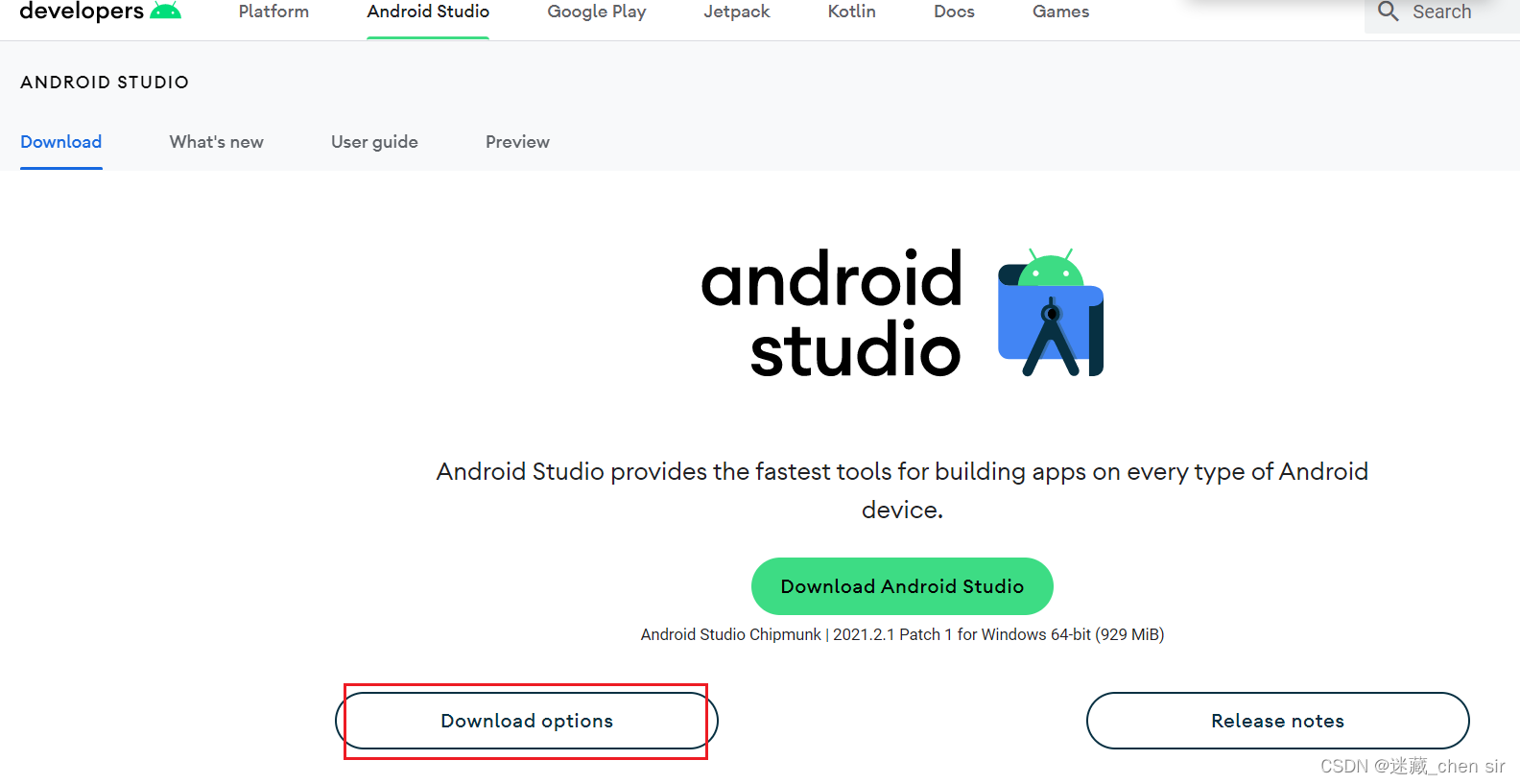The image size is (1520, 784).
Task: Open the Games nav item
Action: point(1060,12)
